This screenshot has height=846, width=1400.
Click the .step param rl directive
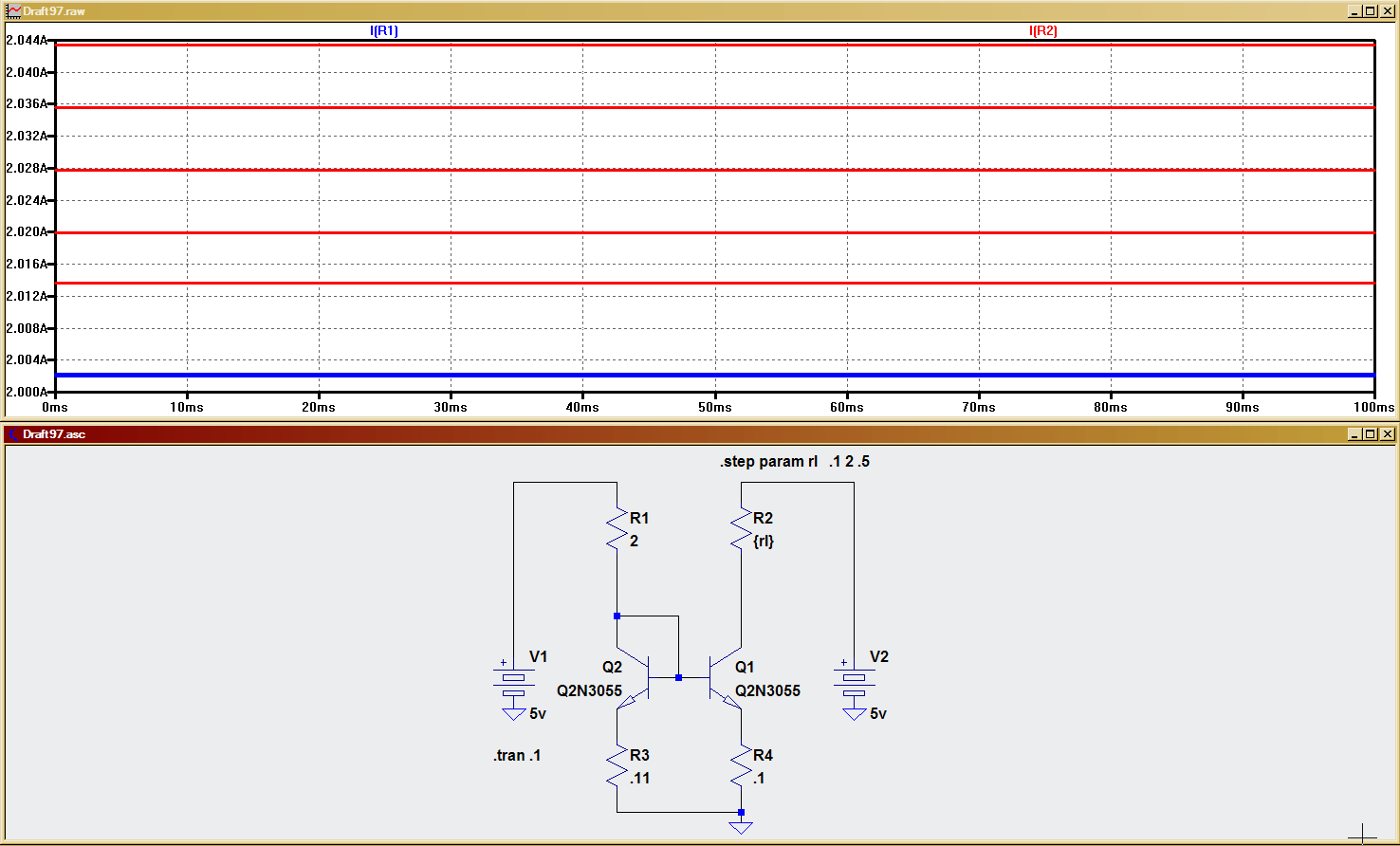[795, 462]
